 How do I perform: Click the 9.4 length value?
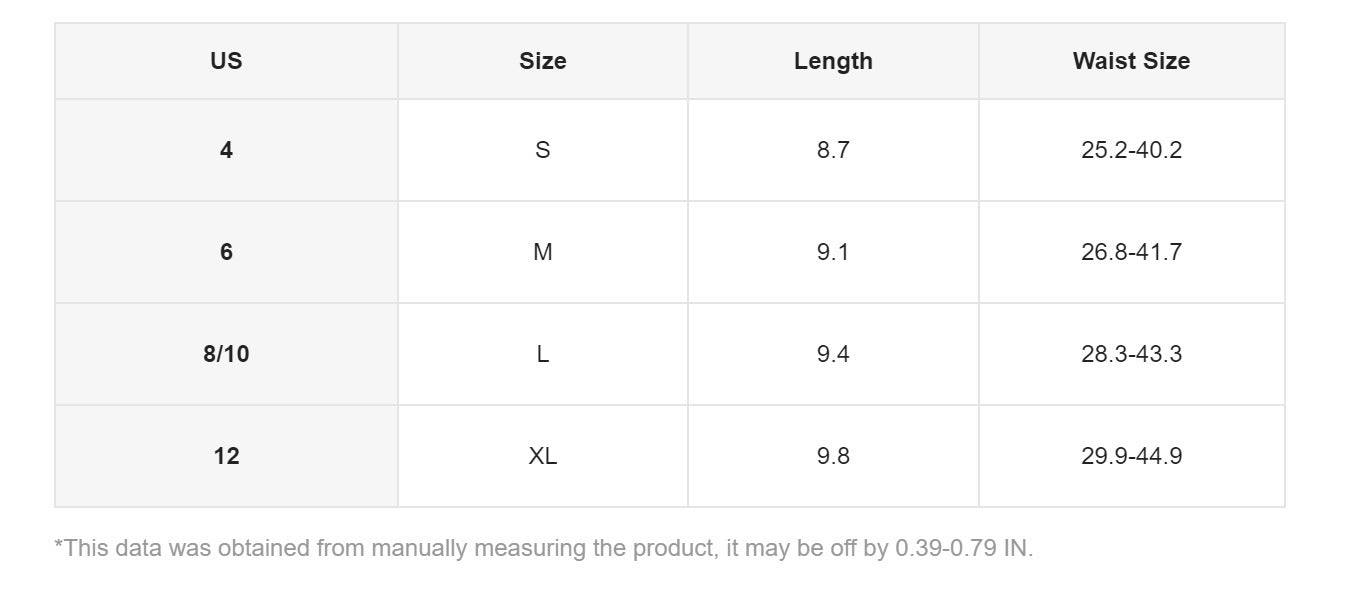[x=833, y=354]
